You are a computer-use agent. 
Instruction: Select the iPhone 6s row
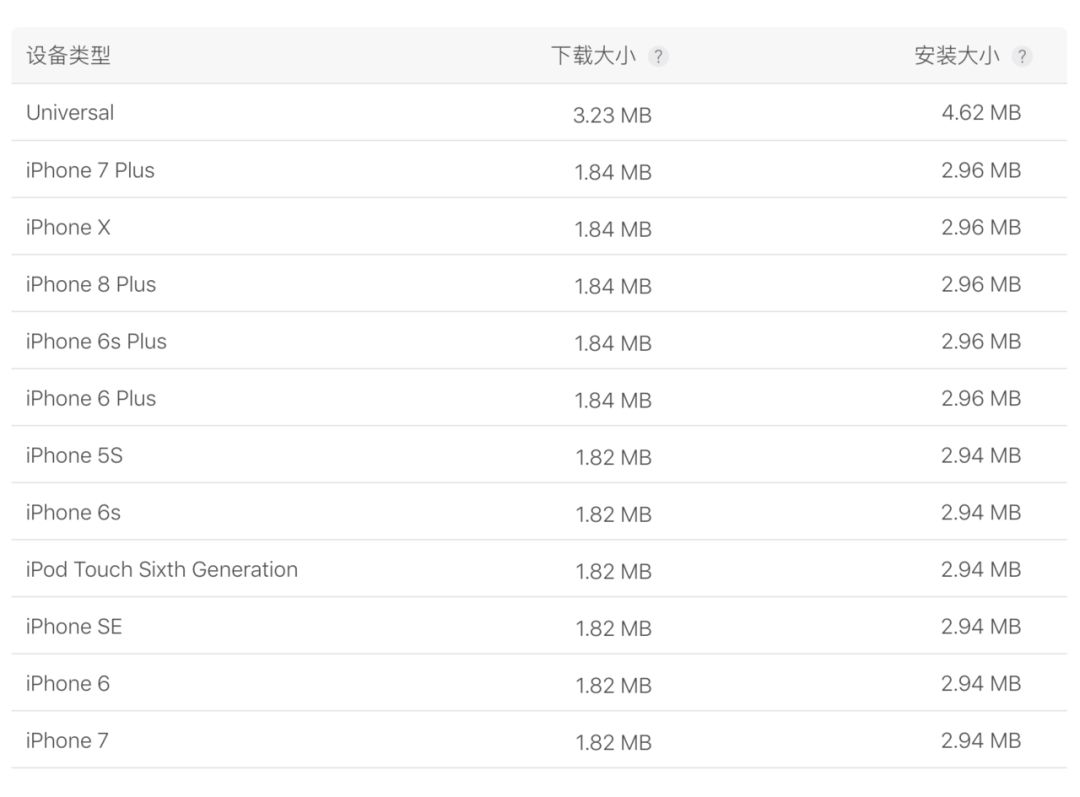73,512
